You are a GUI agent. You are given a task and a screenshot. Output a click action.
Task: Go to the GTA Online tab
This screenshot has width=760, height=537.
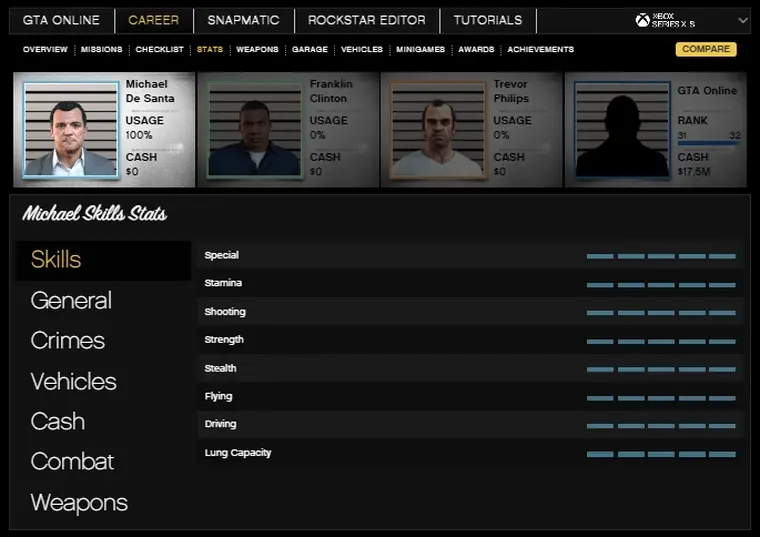point(61,20)
